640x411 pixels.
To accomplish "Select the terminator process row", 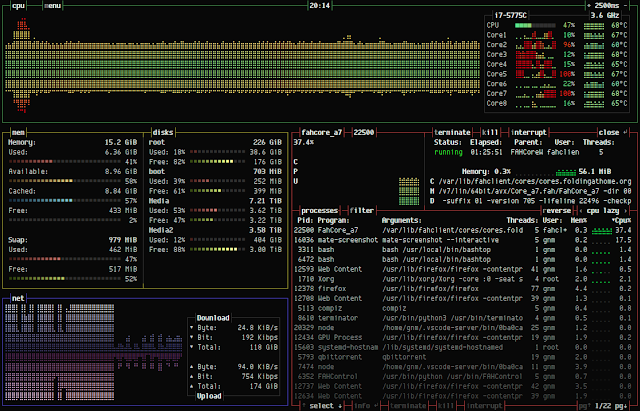I will click(462, 318).
